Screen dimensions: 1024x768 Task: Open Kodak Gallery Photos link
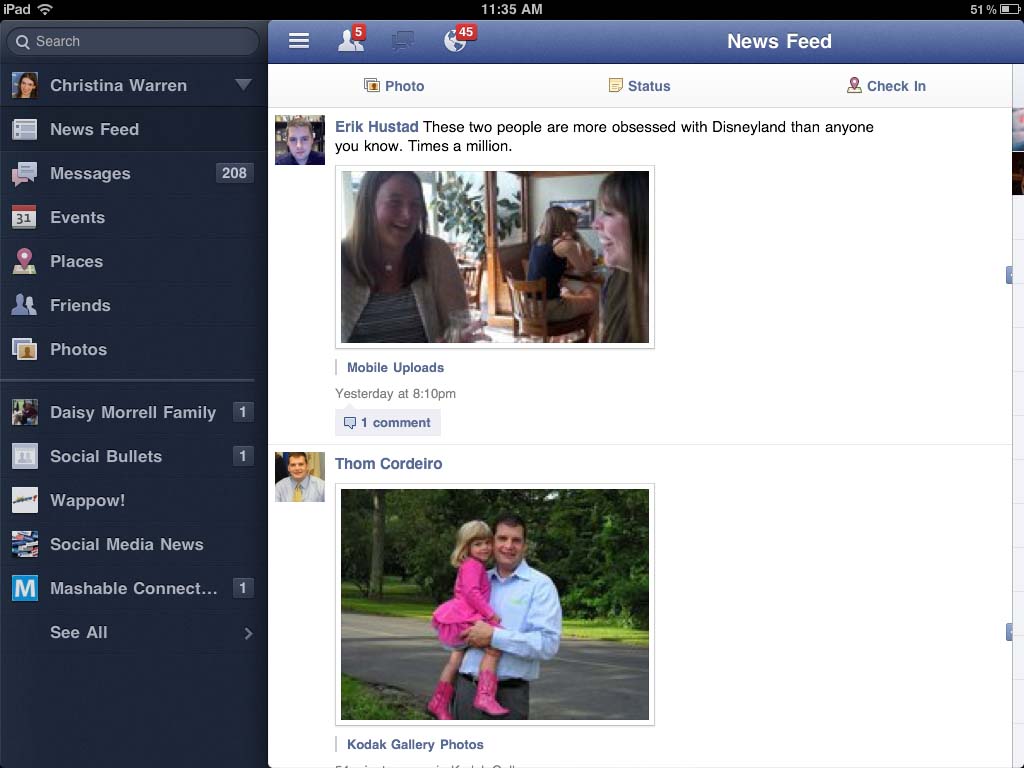(415, 744)
